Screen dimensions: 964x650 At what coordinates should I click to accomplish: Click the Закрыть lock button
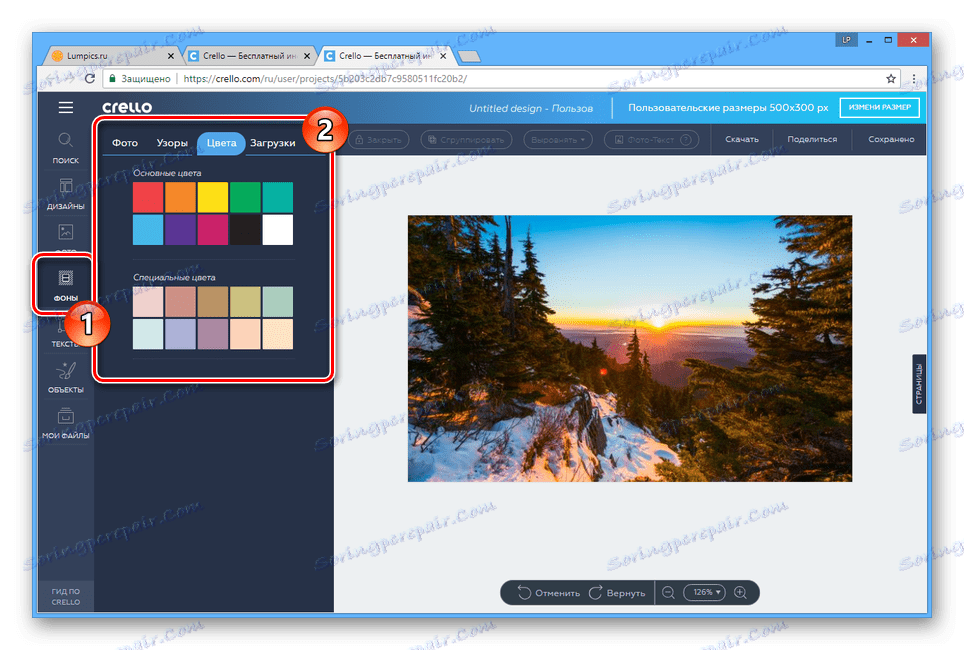(379, 140)
